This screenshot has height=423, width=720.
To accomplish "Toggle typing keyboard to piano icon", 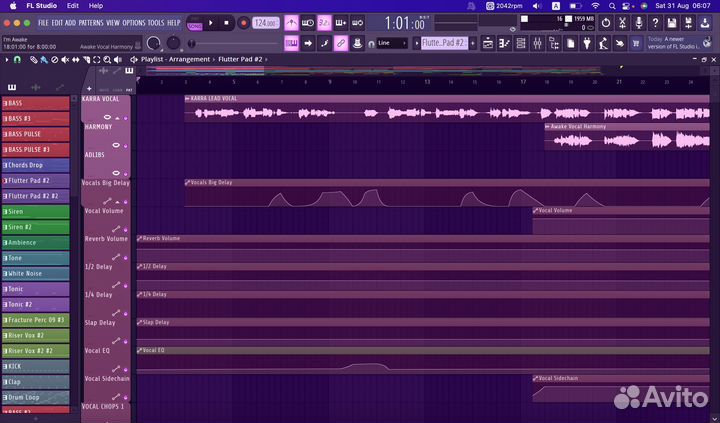I will tap(291, 44).
